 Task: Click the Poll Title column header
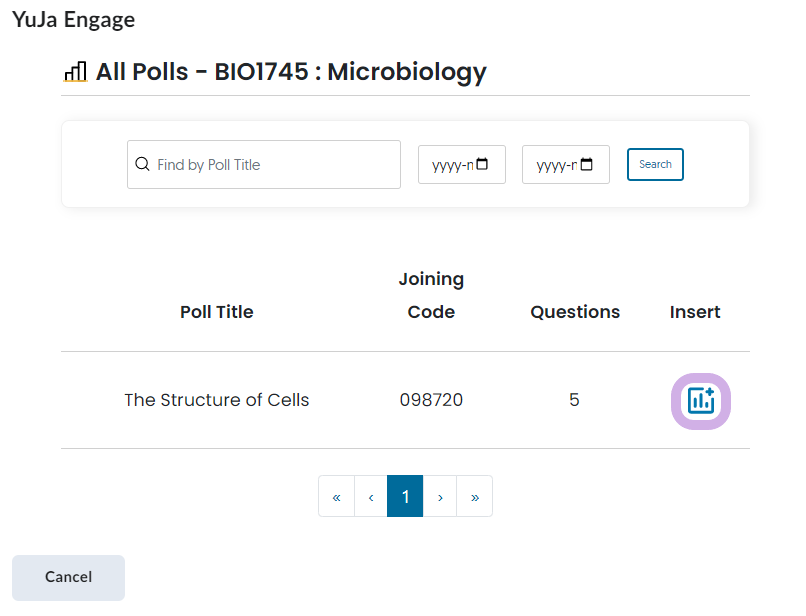[x=216, y=312]
